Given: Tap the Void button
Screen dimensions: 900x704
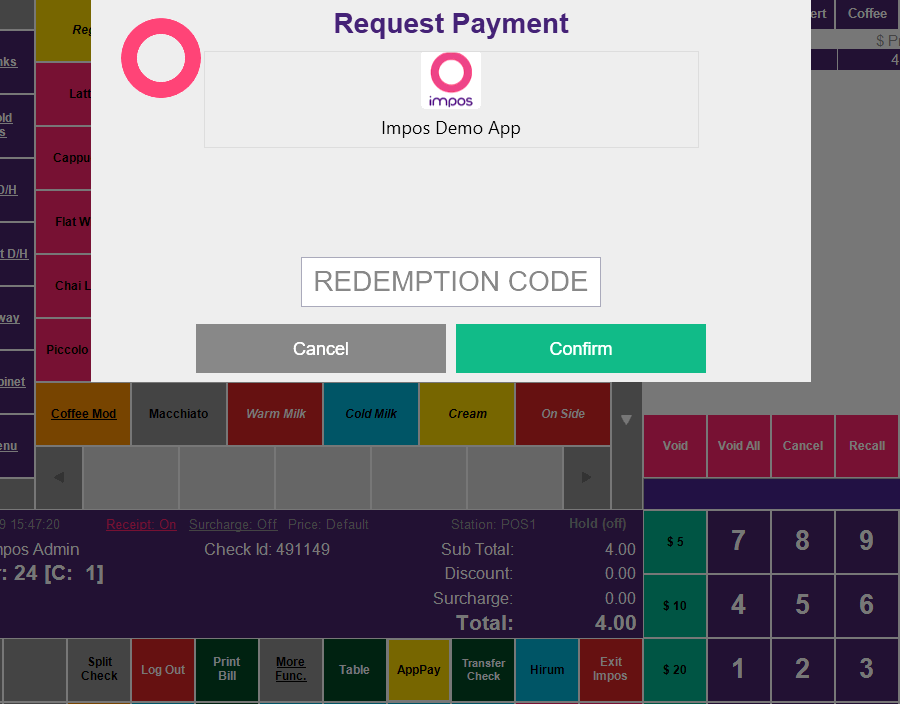Looking at the screenshot, I should pos(675,446).
